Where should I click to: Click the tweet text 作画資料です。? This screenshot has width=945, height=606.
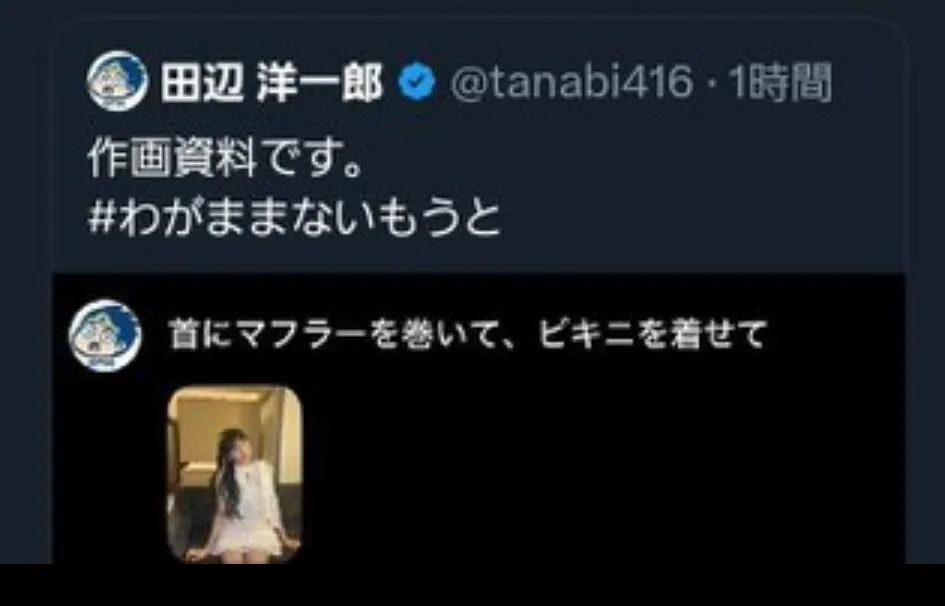click(225, 160)
